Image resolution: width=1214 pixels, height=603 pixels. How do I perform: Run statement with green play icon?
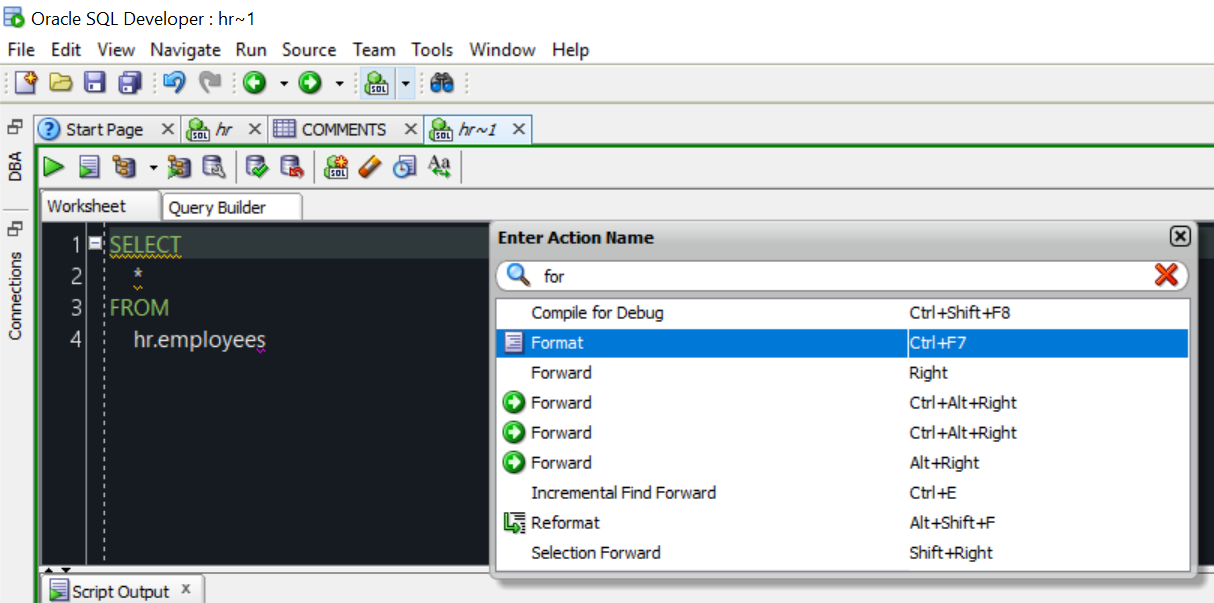pos(54,166)
